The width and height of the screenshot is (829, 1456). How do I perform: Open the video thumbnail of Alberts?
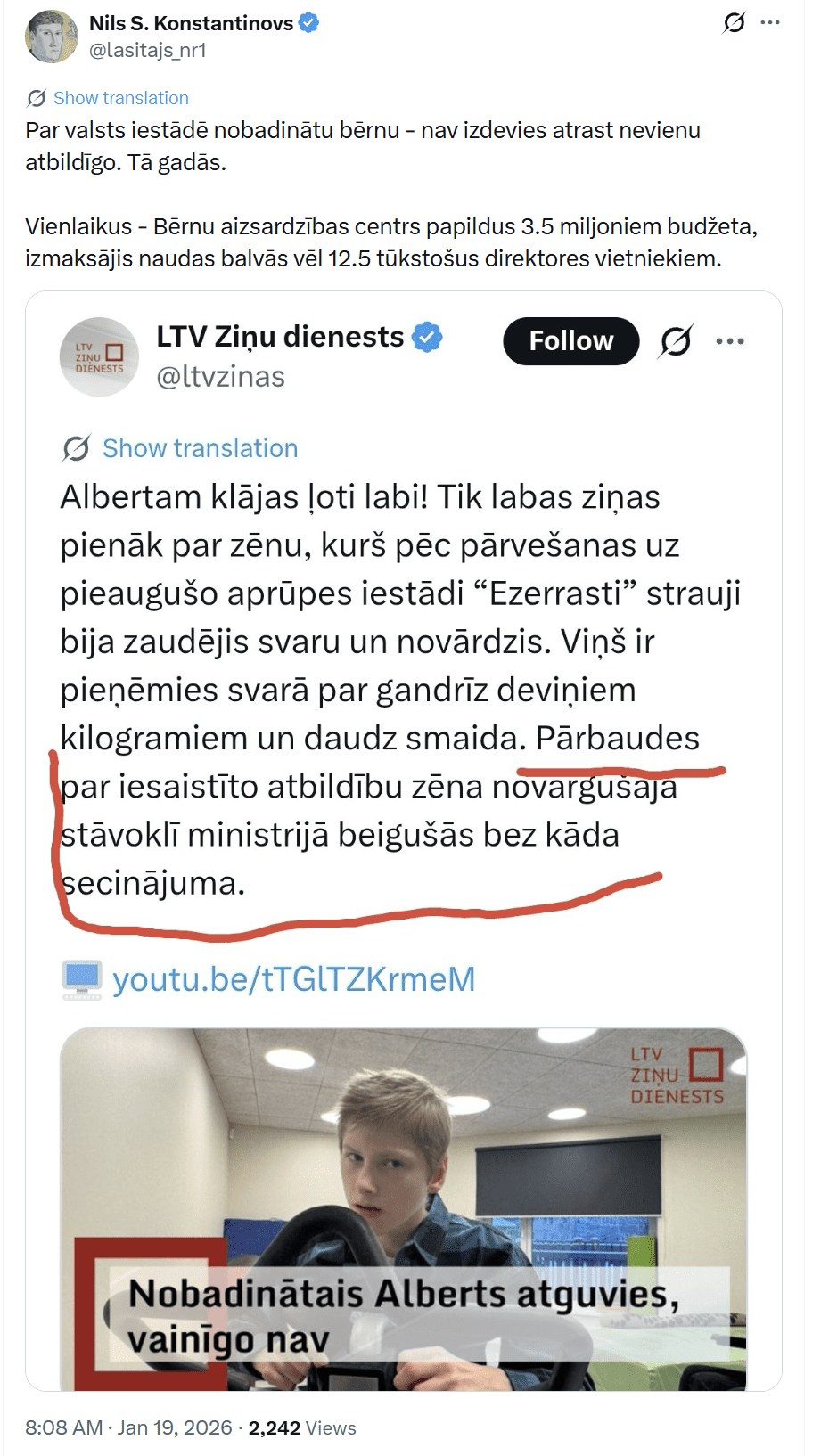click(x=403, y=1209)
